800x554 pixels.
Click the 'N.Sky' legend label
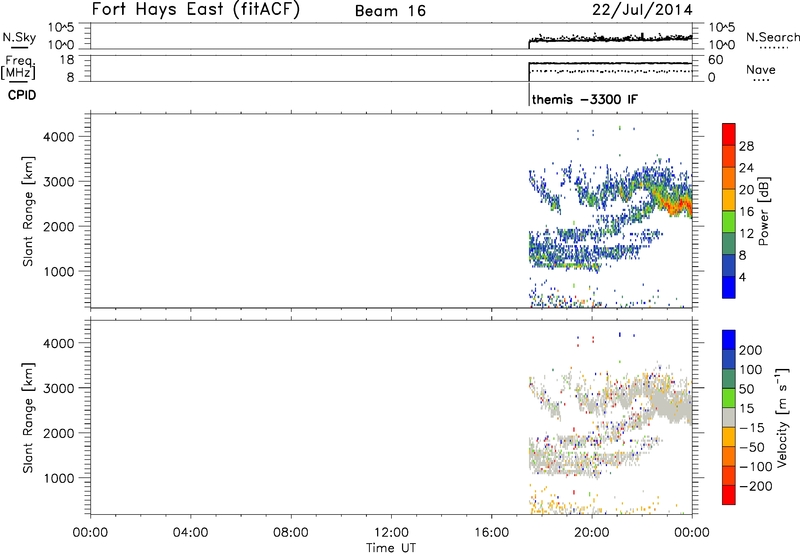tap(19, 37)
